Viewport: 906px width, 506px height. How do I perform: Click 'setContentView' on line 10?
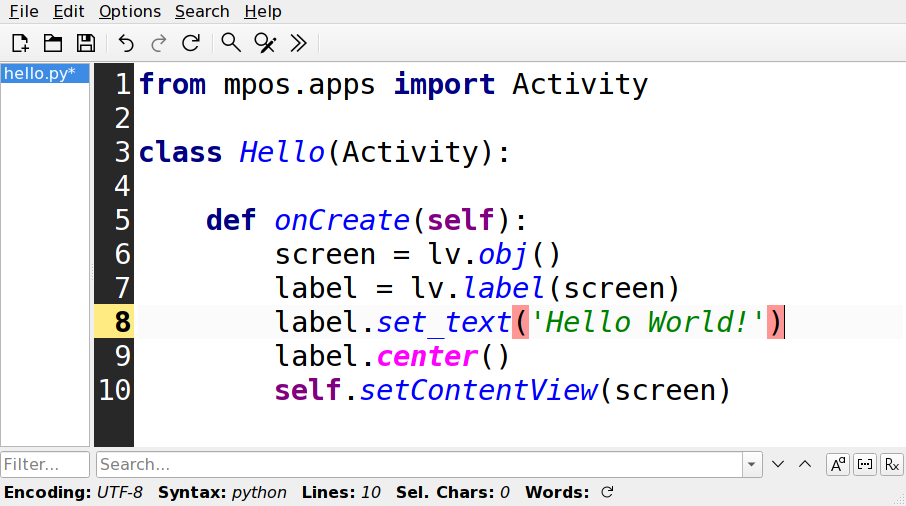pyautogui.click(x=478, y=390)
